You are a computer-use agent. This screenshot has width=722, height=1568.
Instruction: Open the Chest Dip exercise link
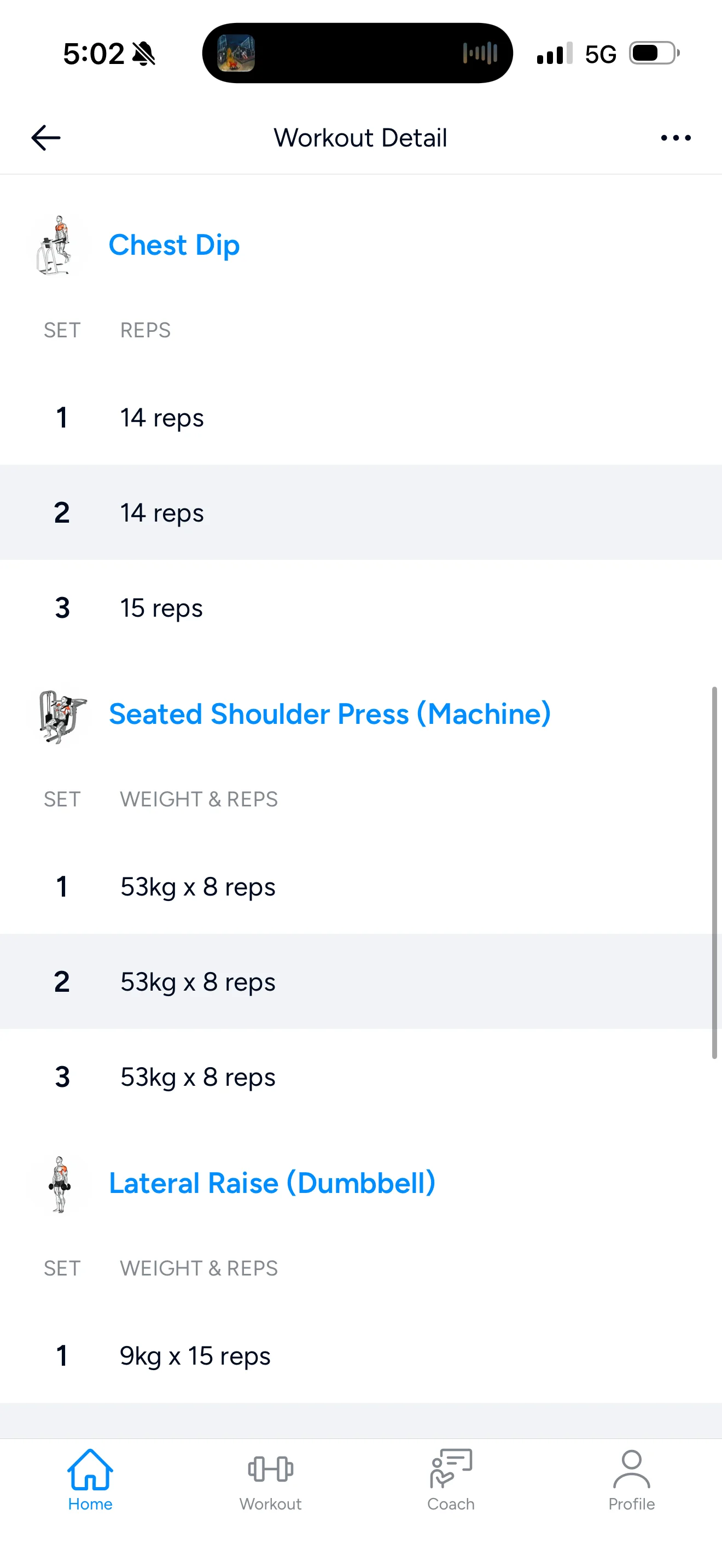coord(174,245)
